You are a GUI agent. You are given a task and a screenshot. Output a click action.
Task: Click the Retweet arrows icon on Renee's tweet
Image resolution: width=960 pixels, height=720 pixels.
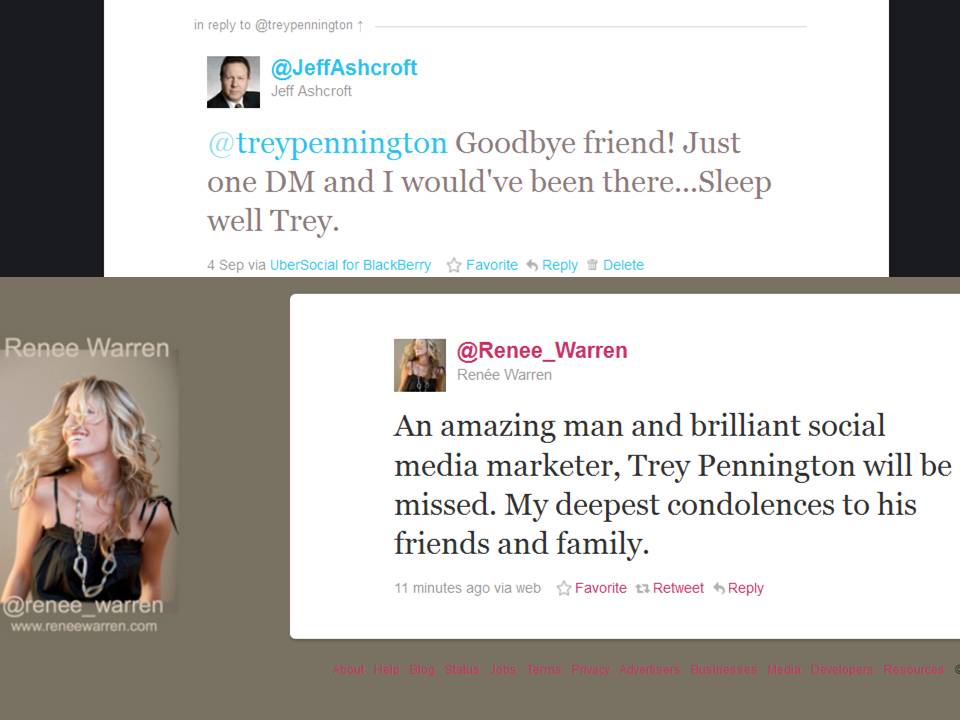(642, 588)
